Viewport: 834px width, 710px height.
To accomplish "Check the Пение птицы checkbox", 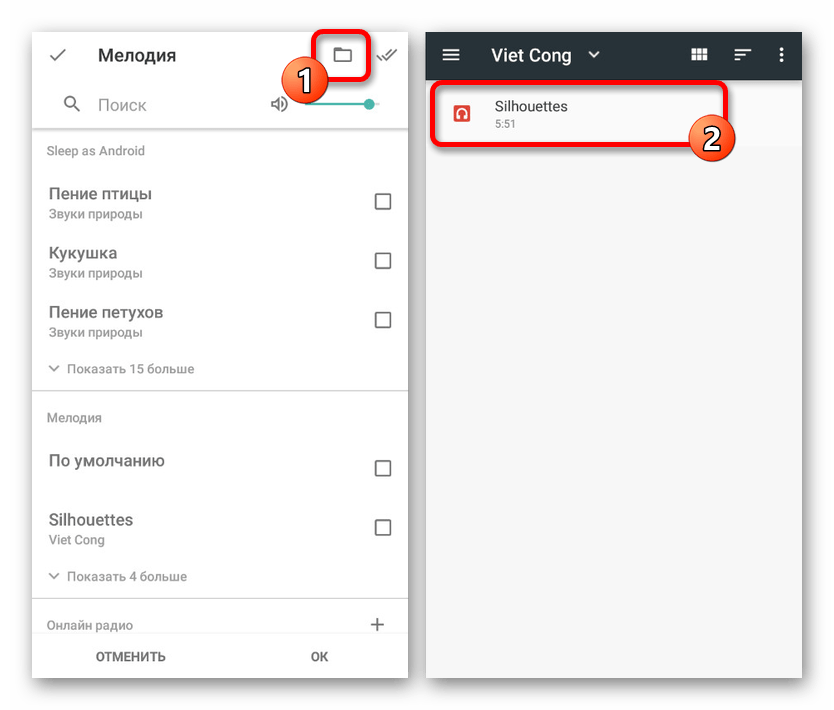I will pyautogui.click(x=383, y=202).
